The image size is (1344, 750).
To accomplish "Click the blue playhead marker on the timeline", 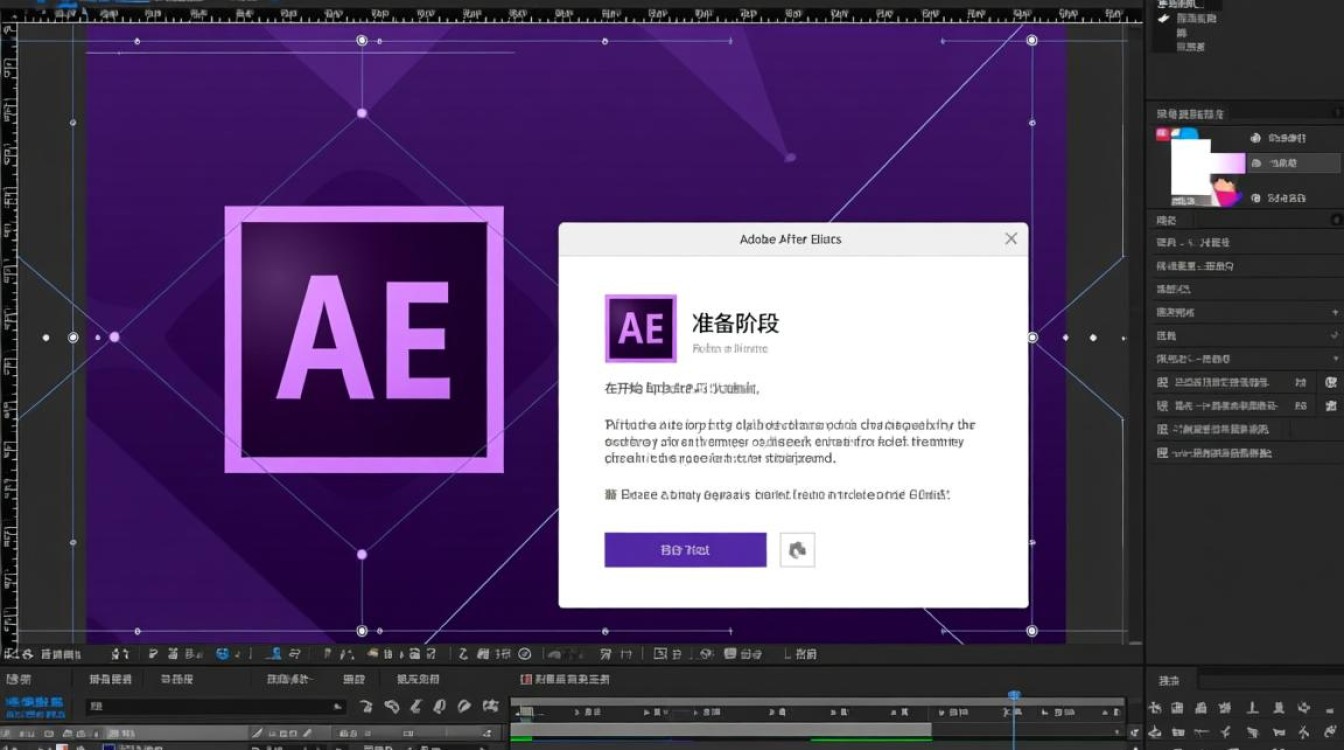I will (1014, 695).
